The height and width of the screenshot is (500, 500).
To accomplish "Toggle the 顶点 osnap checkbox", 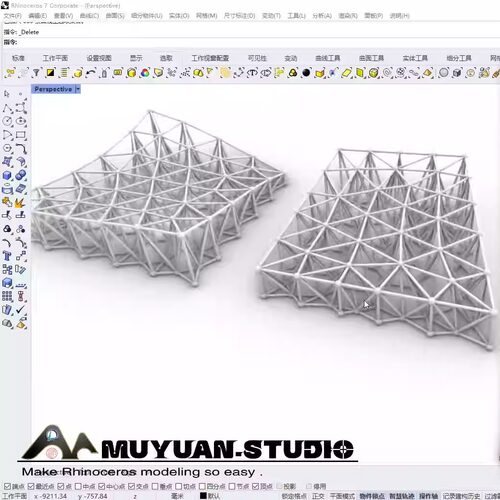I will point(256,486).
